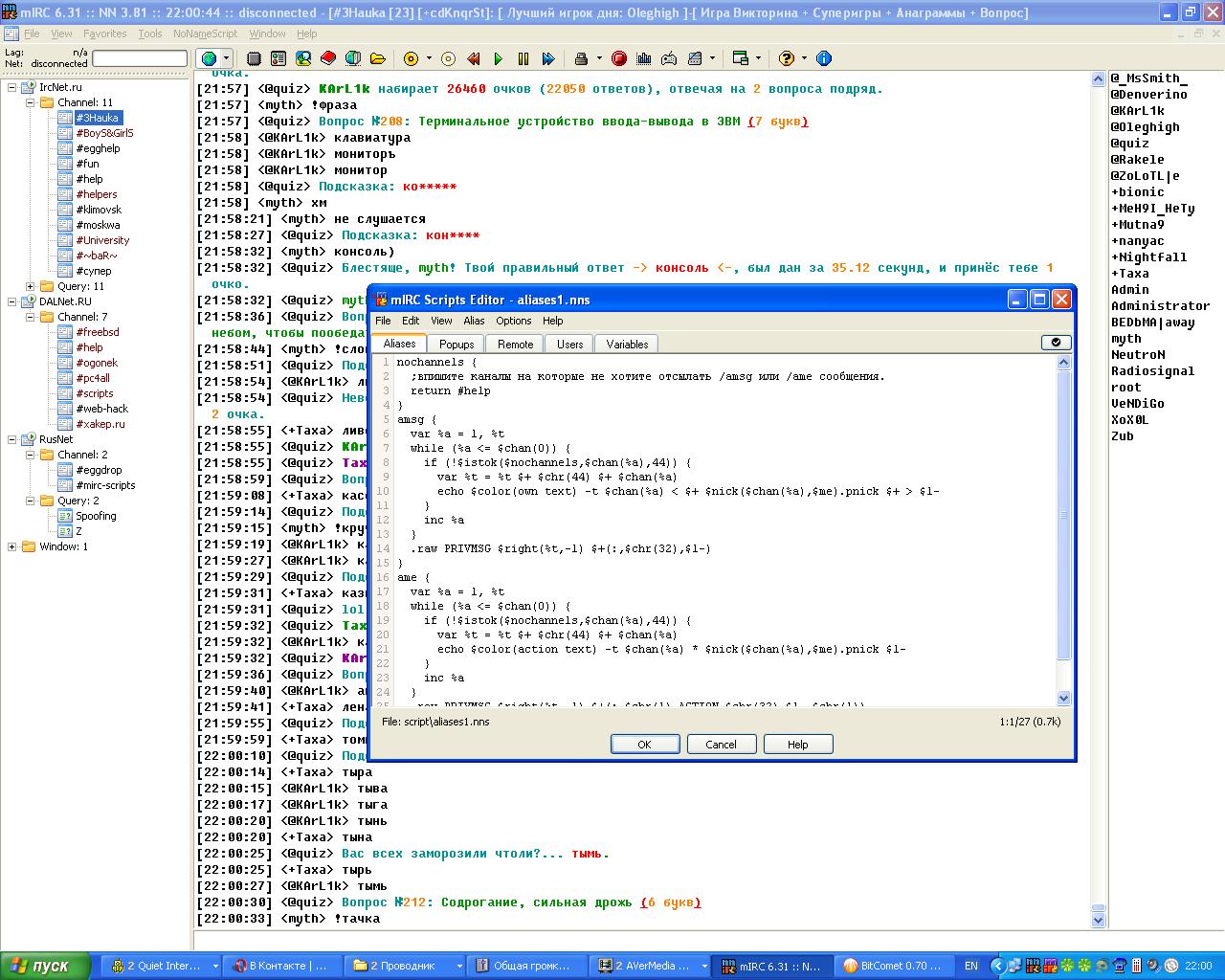1225x980 pixels.
Task: Select #freebsd channel under DALNet.RU
Action: click(98, 332)
